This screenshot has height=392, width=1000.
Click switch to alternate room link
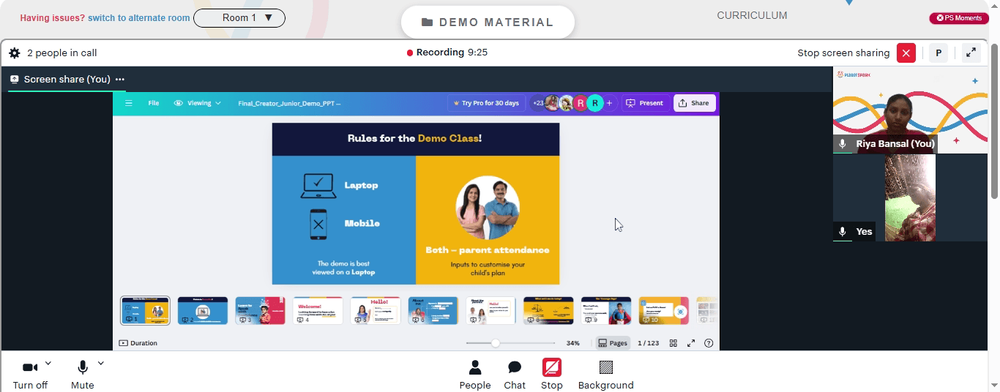139,18
